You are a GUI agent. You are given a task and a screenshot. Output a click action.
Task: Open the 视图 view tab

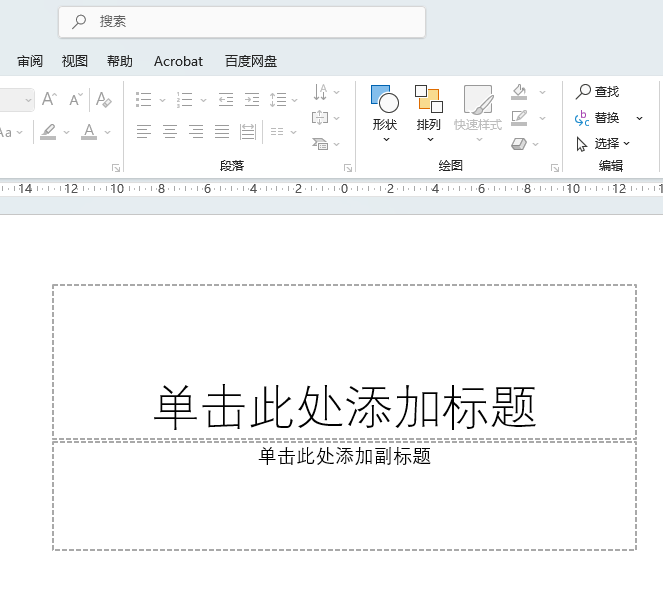coord(75,61)
